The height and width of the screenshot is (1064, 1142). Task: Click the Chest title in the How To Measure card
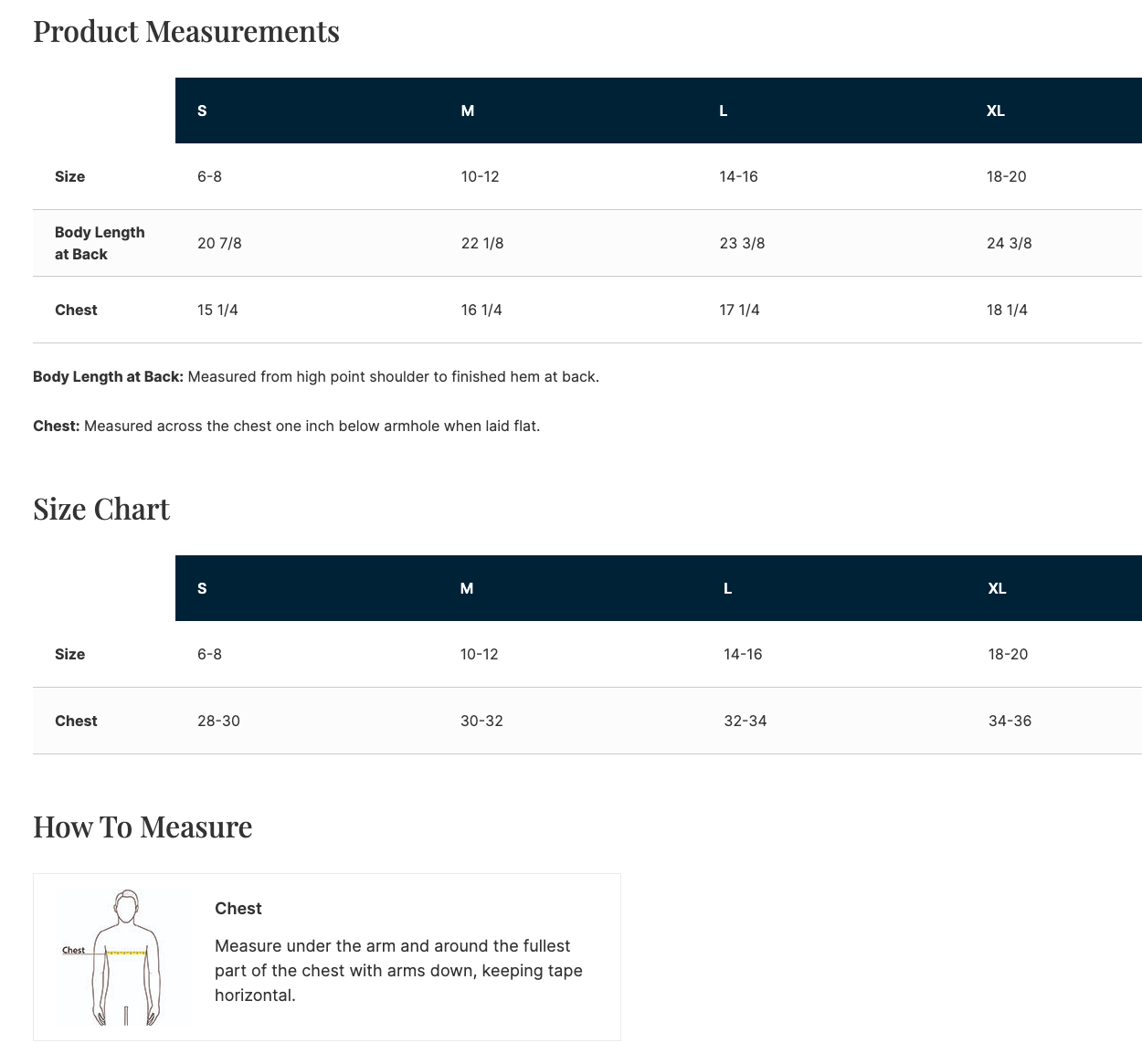pyautogui.click(x=238, y=908)
